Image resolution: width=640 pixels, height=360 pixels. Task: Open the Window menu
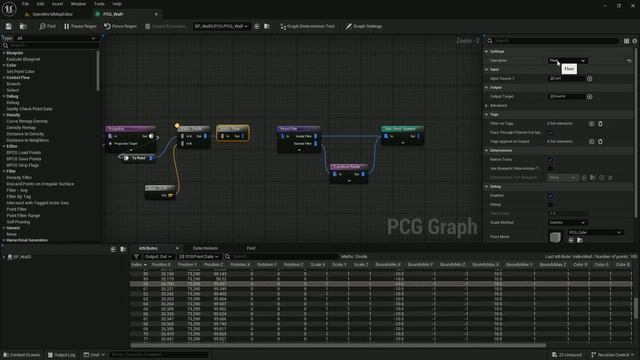tap(78, 4)
